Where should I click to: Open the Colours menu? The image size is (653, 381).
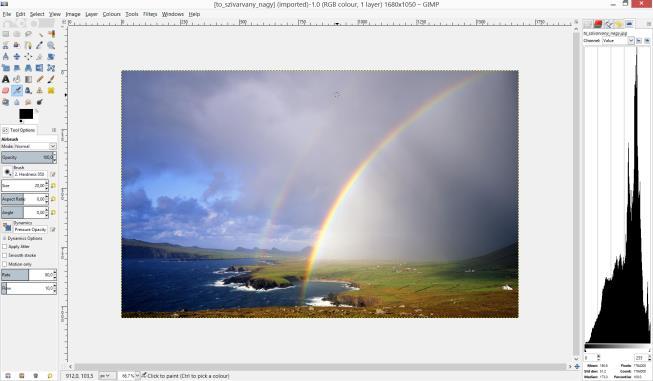coord(112,14)
